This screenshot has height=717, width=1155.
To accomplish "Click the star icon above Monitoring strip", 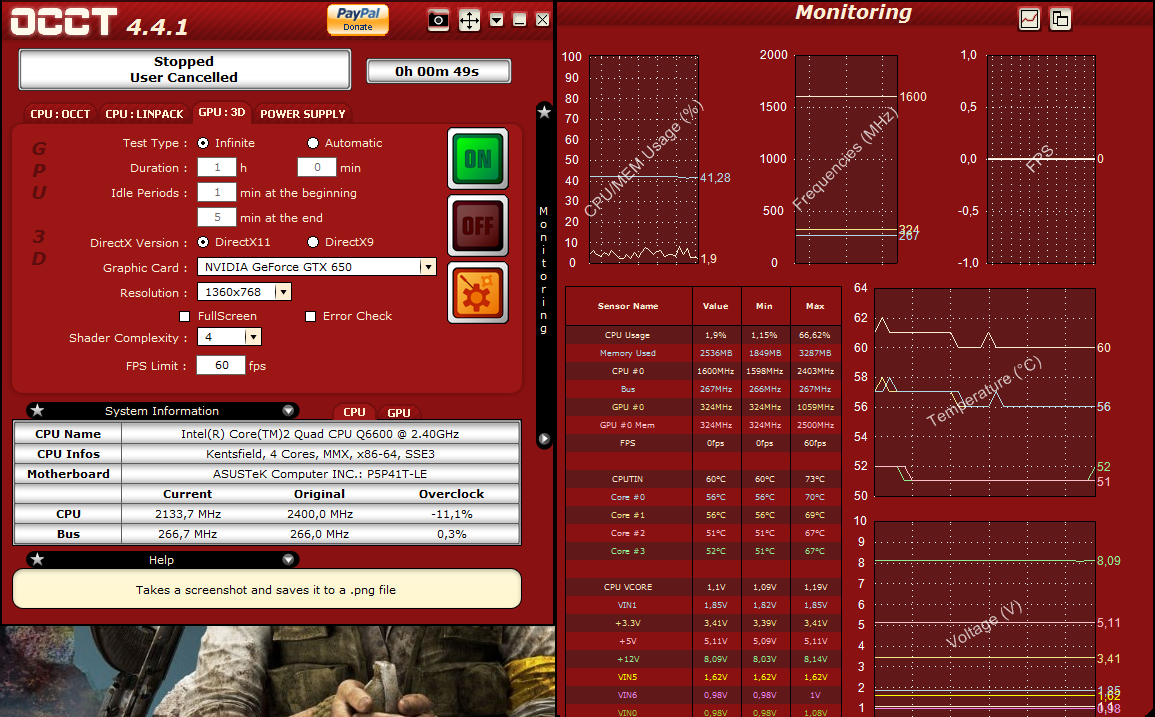I will click(544, 112).
